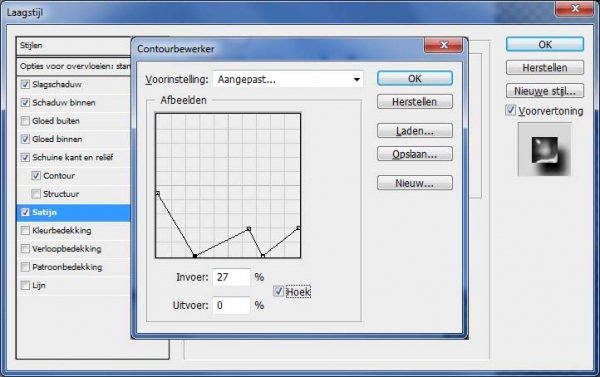Click the Nieuw... contour button

(415, 183)
